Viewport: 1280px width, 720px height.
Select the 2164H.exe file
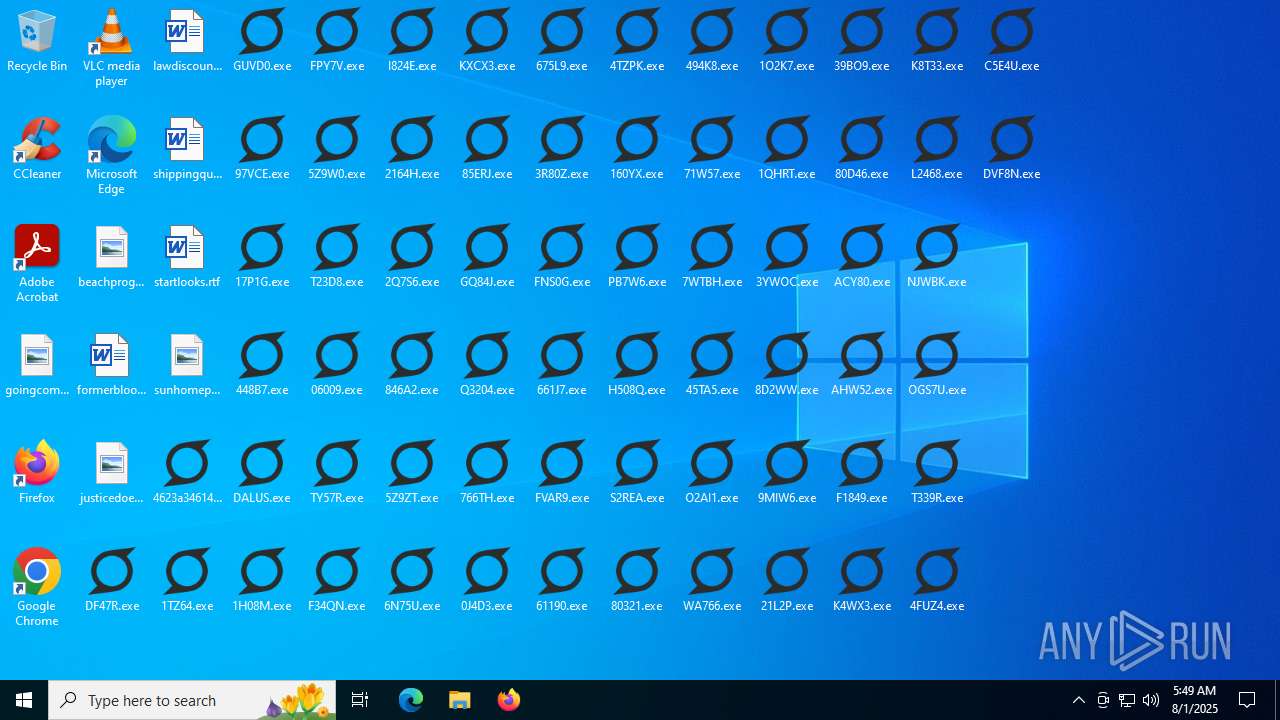(412, 150)
